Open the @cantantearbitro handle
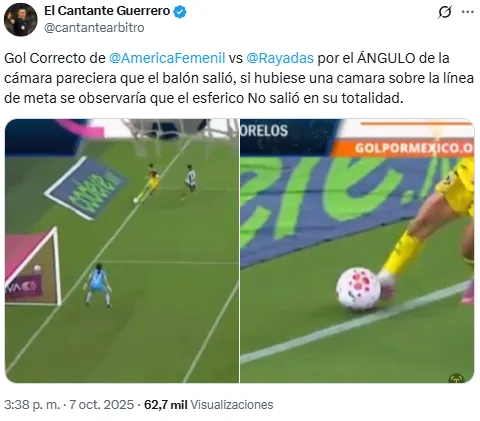Screen dimensions: 480x421 point(94,28)
